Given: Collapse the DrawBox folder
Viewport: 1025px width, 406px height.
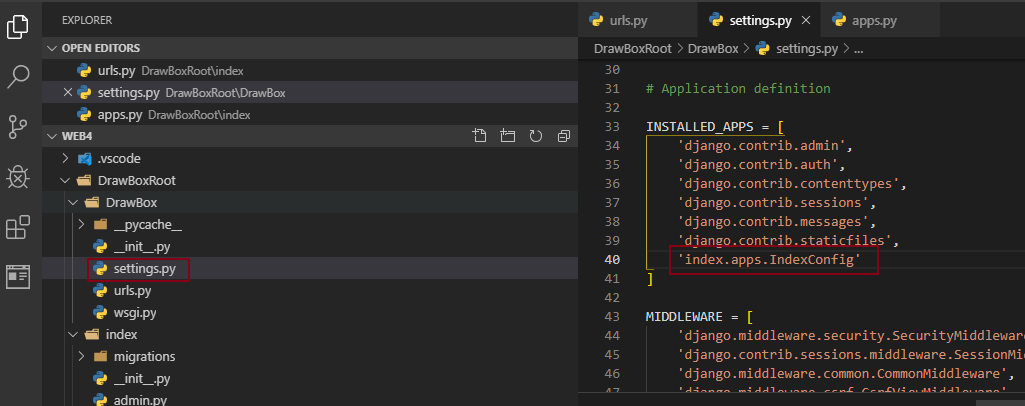Looking at the screenshot, I should click(x=73, y=203).
